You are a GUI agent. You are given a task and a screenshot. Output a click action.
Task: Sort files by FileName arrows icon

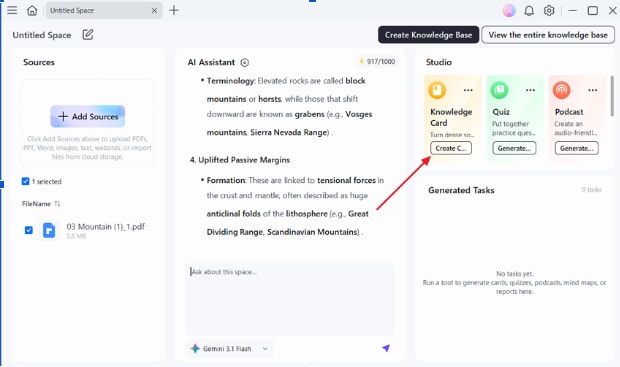pos(57,204)
